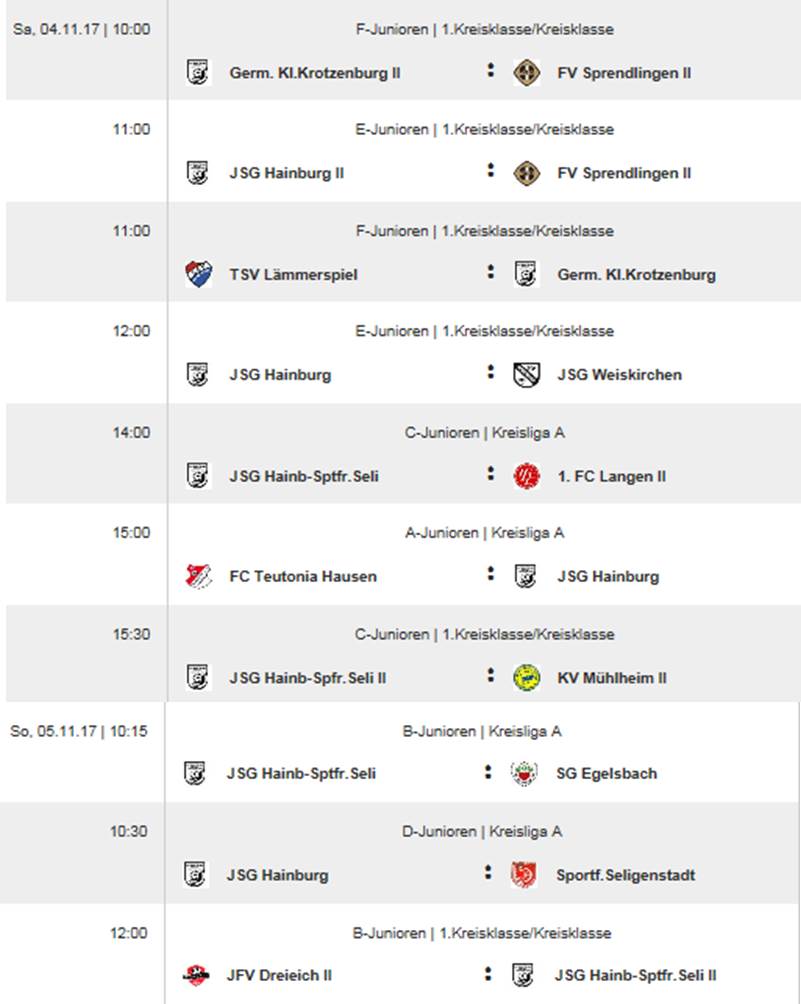Screen dimensions: 801x1004
Task: Open the FC Teutonia Hausen team link
Action: (x=303, y=576)
